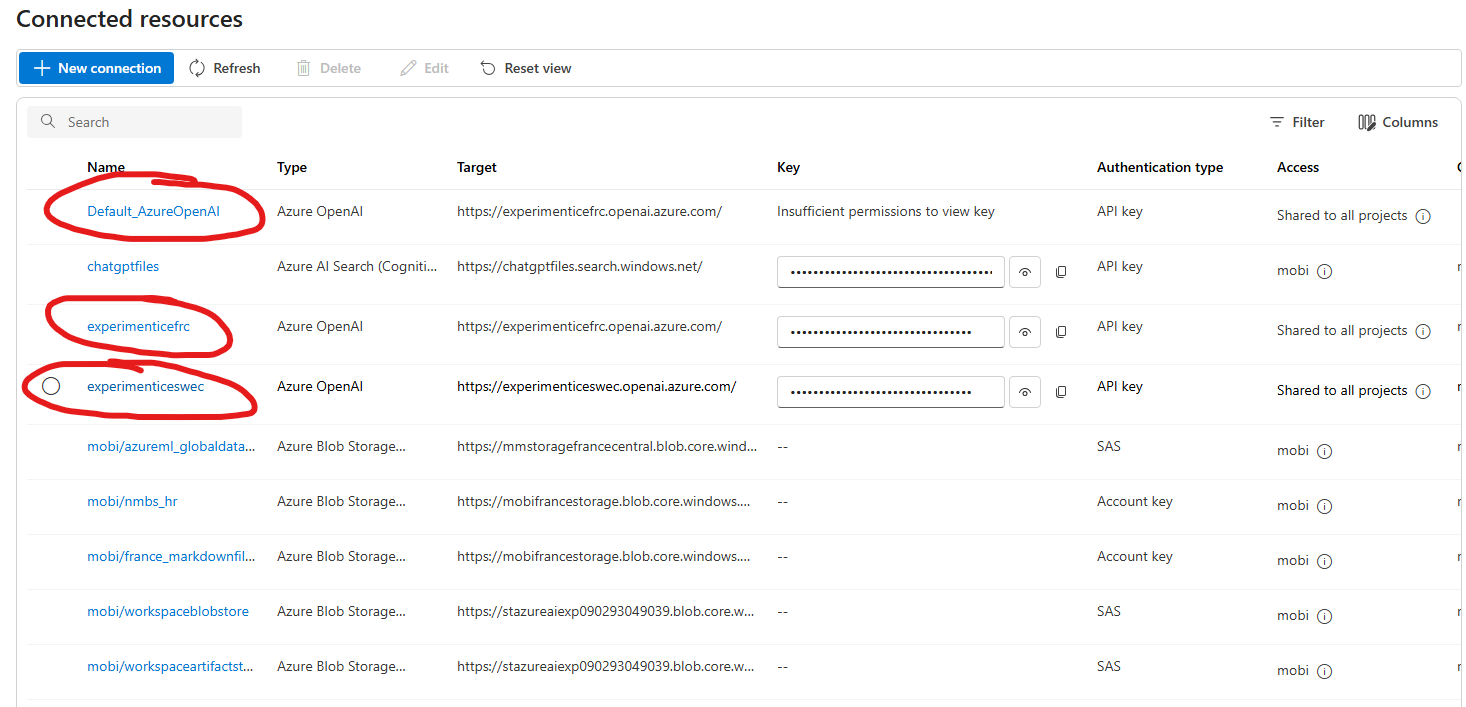
Task: Click the experimenticeswec masked key field
Action: [x=891, y=392]
